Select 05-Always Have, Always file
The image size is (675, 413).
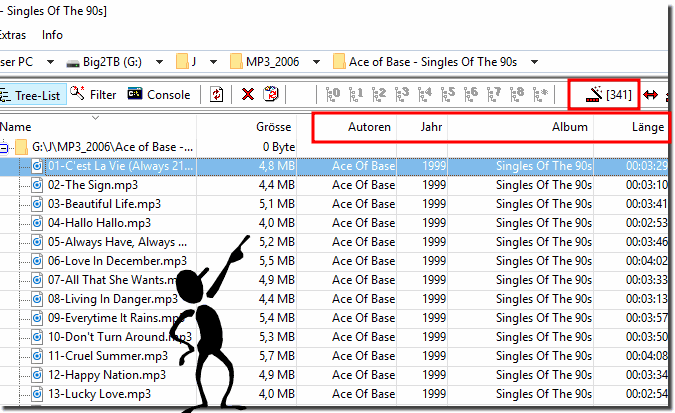point(117,242)
